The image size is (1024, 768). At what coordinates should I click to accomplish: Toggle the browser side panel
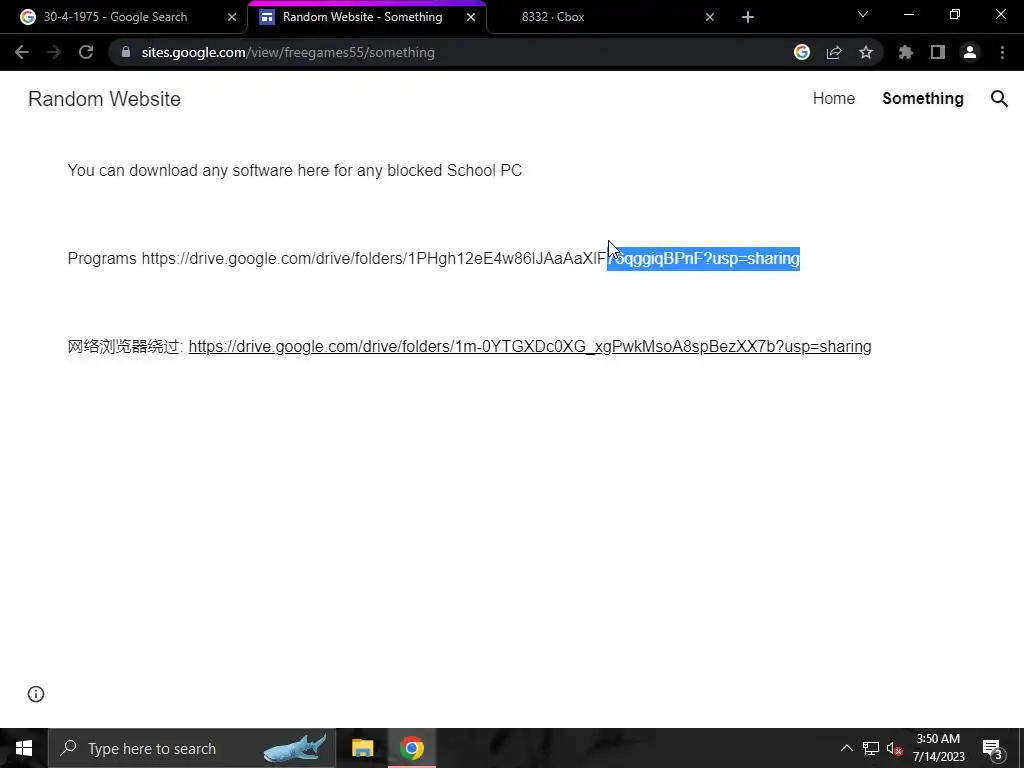pos(938,52)
